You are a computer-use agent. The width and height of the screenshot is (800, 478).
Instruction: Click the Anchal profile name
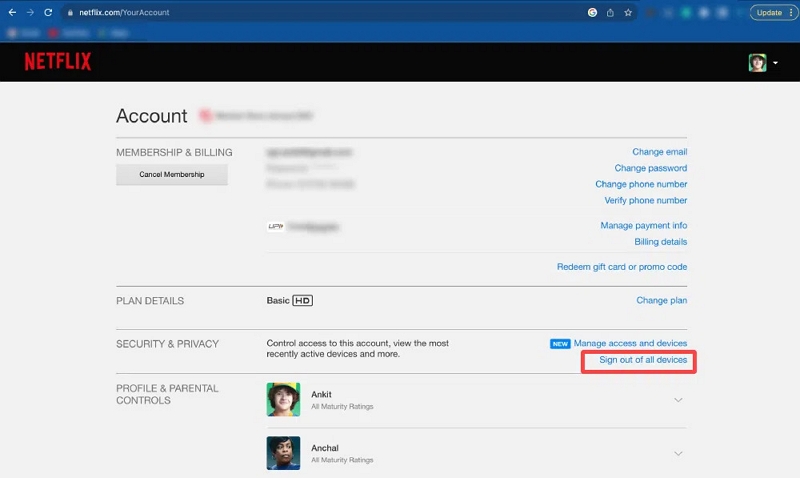pyautogui.click(x=325, y=448)
